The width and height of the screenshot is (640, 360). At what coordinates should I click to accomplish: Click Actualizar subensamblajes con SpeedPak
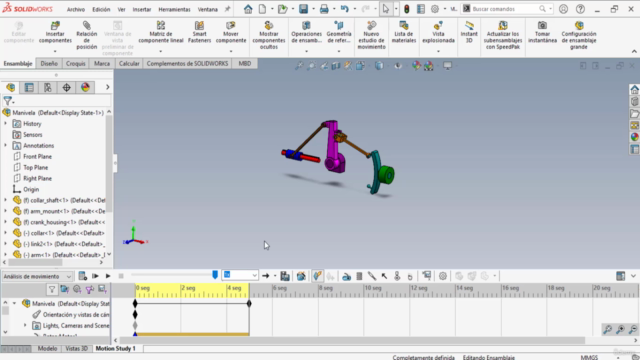503,35
